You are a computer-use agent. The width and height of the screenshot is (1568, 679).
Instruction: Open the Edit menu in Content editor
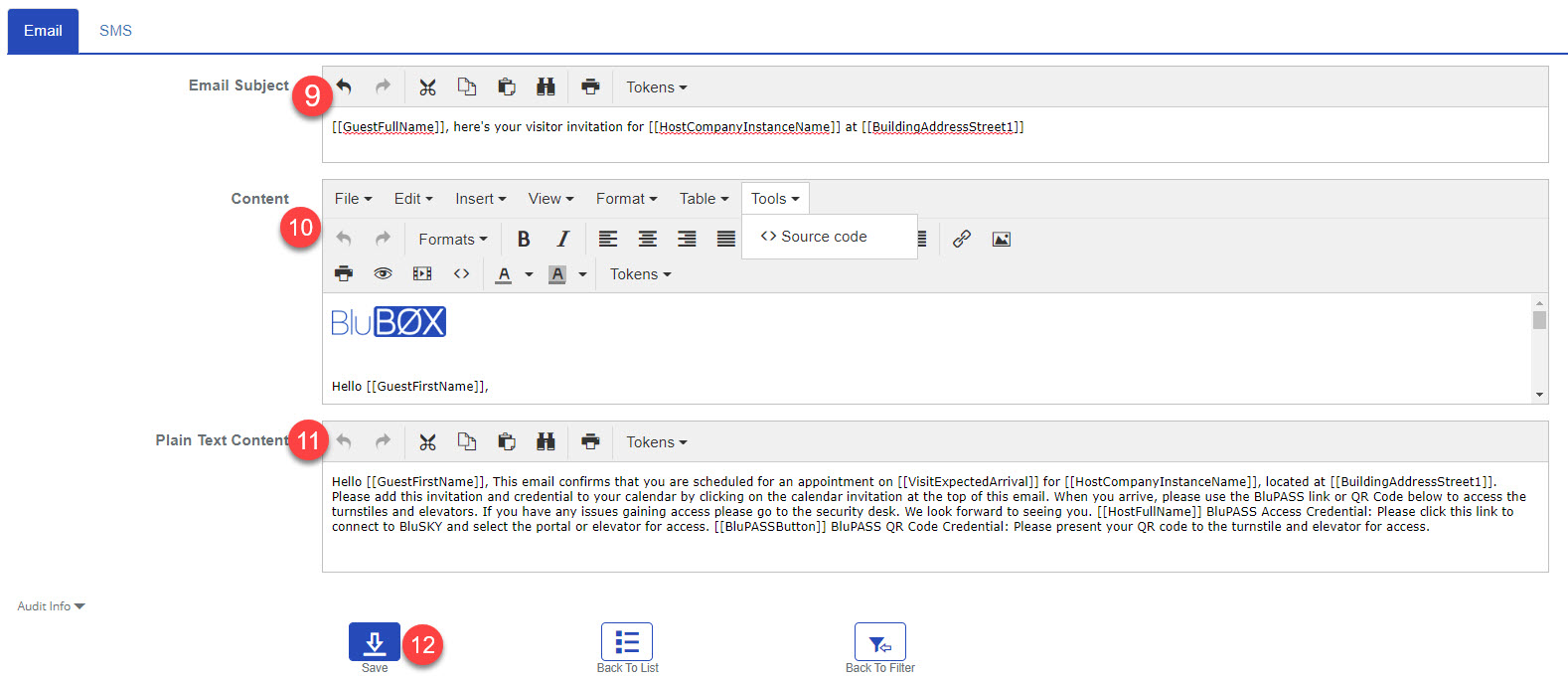coord(413,199)
